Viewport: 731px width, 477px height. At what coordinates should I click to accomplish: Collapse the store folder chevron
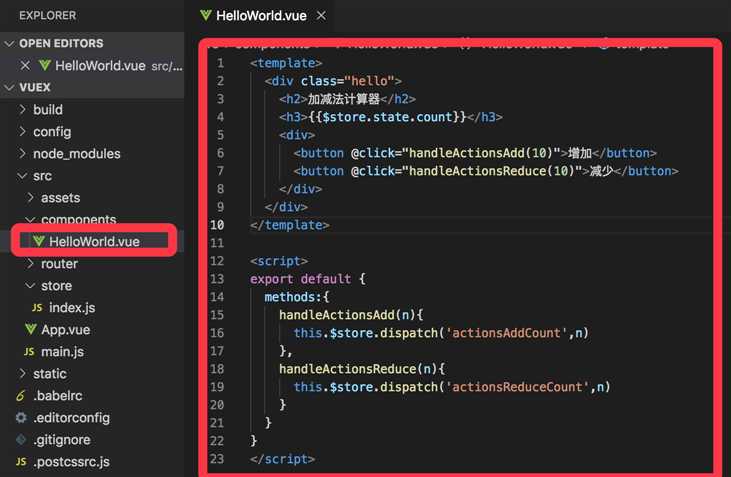pyautogui.click(x=30, y=285)
